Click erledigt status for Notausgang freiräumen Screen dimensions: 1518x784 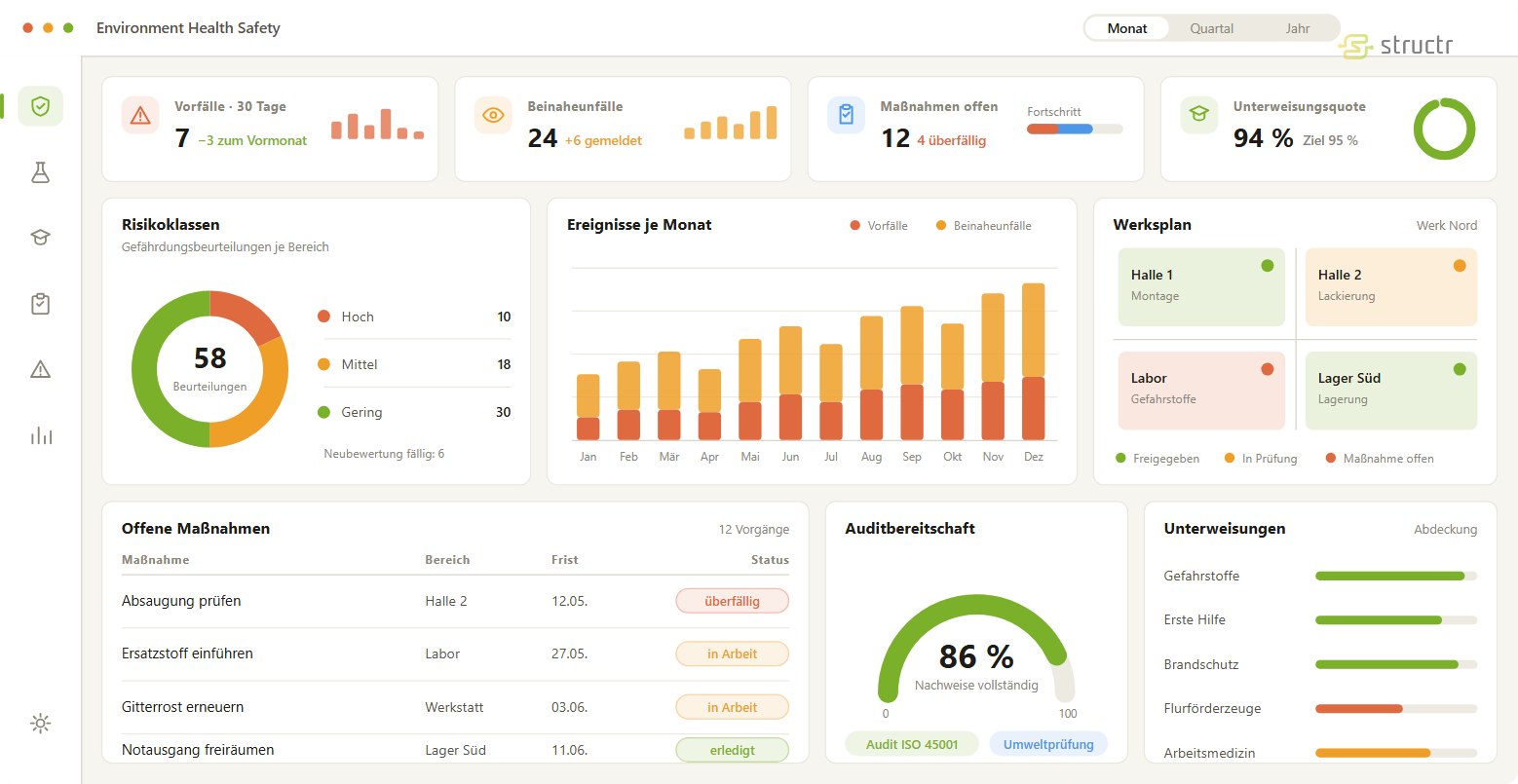[732, 750]
